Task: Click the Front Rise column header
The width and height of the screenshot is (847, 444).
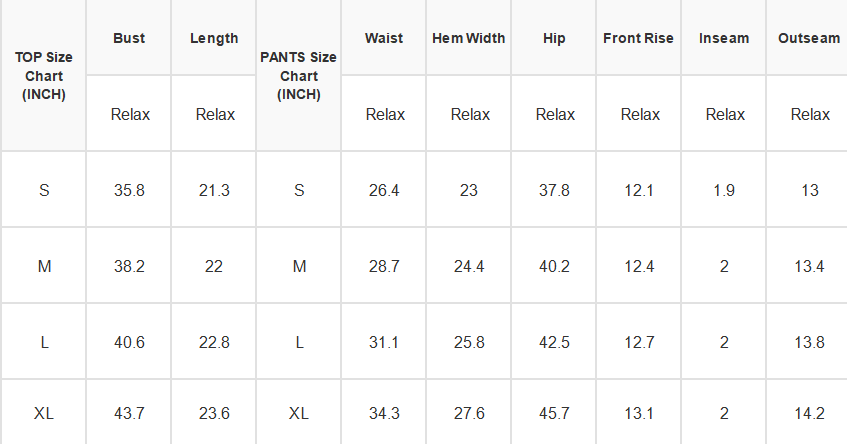Action: tap(638, 38)
